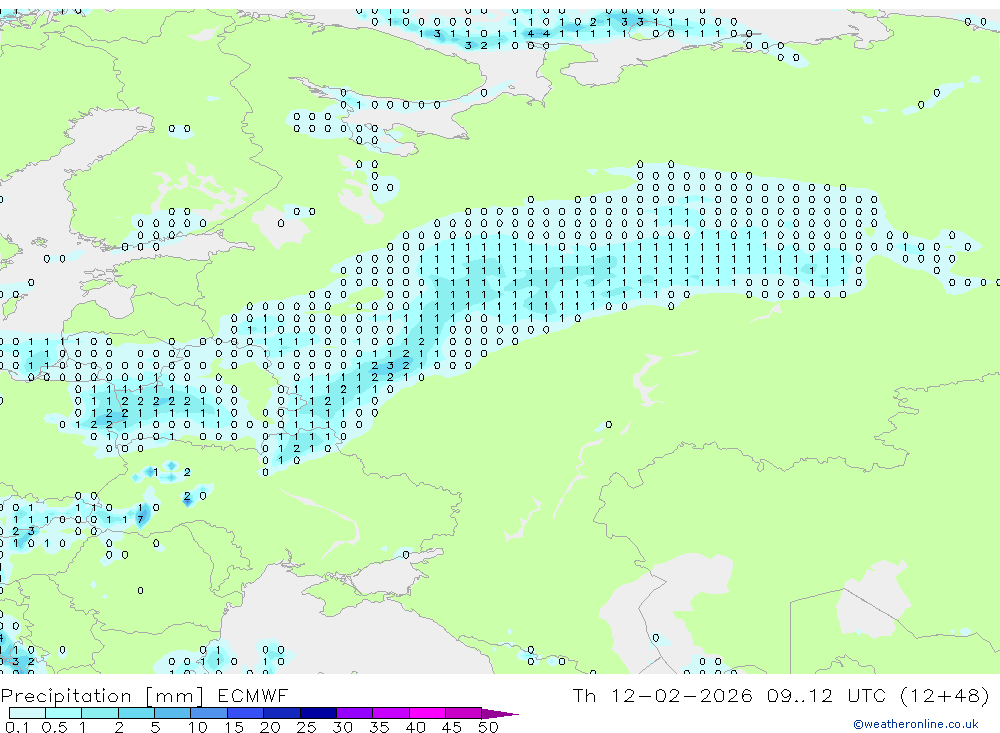
Task: Click the '50' legend scale label
Action: [x=488, y=727]
